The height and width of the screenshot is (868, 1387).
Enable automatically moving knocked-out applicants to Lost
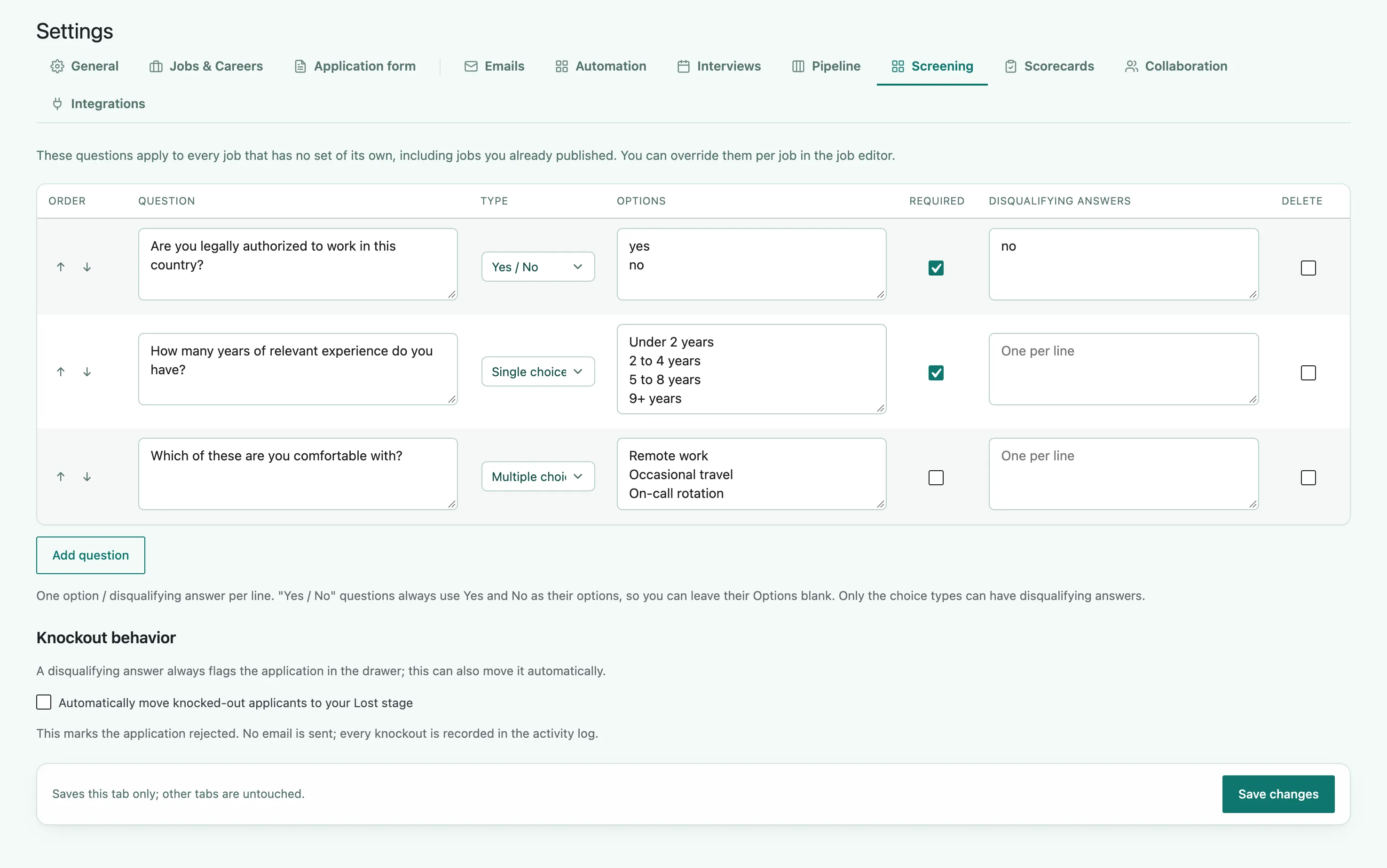pyautogui.click(x=44, y=702)
